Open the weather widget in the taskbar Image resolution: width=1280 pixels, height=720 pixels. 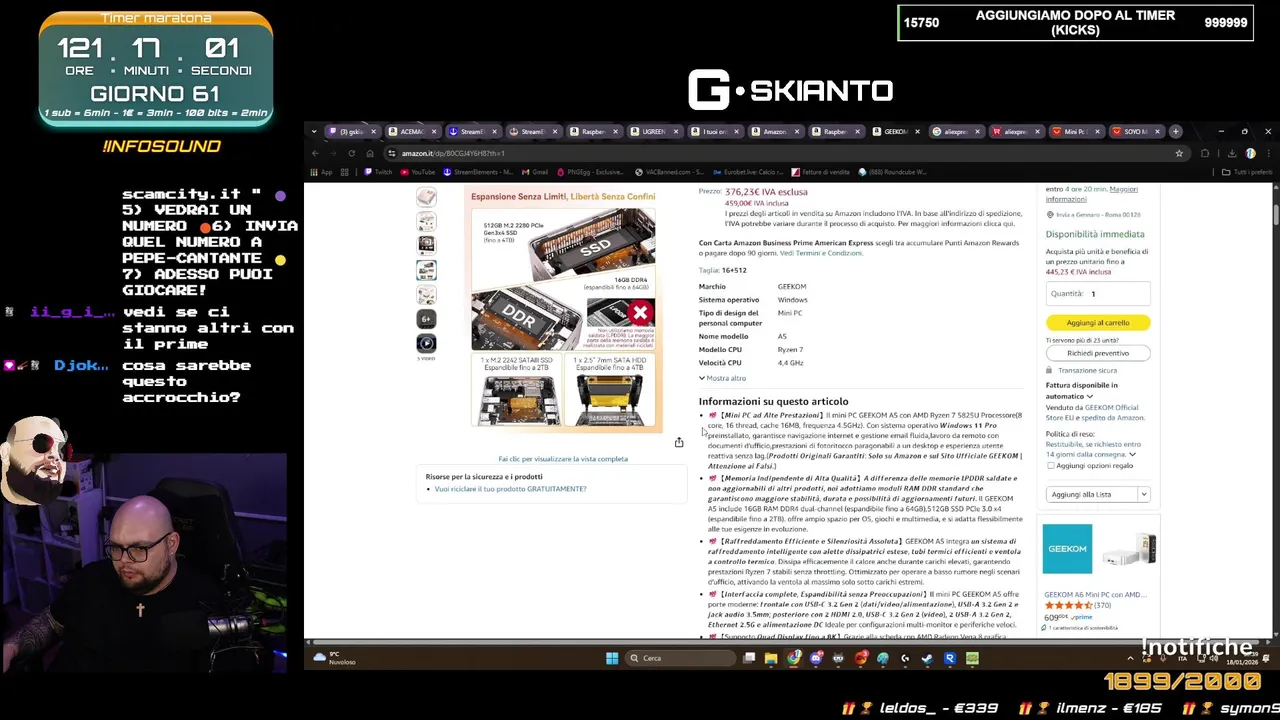pos(334,658)
